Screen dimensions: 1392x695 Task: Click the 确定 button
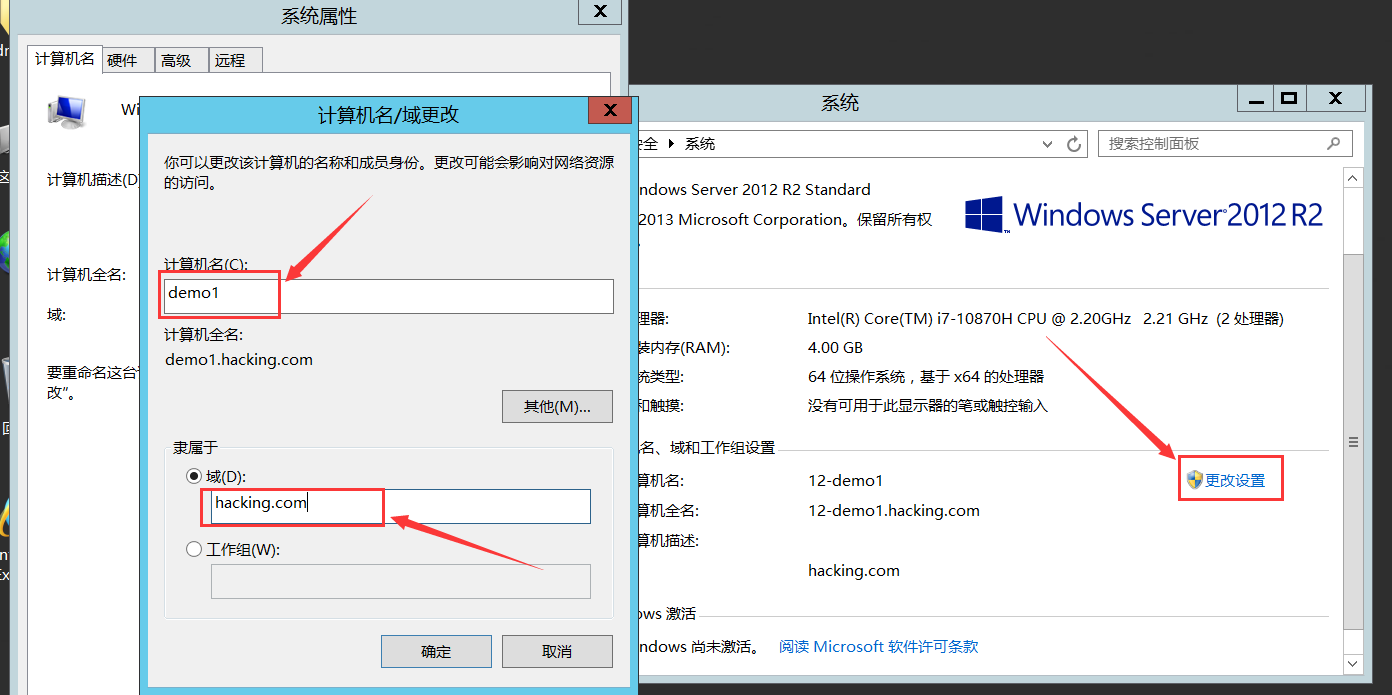click(436, 651)
